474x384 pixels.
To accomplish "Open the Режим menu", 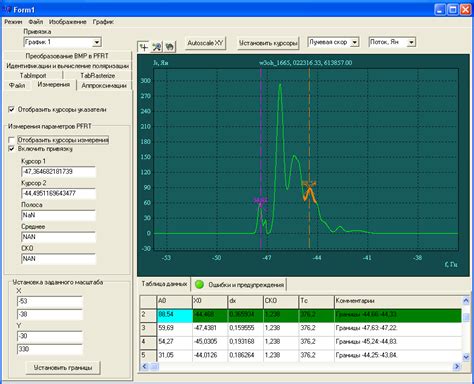I will click(13, 22).
